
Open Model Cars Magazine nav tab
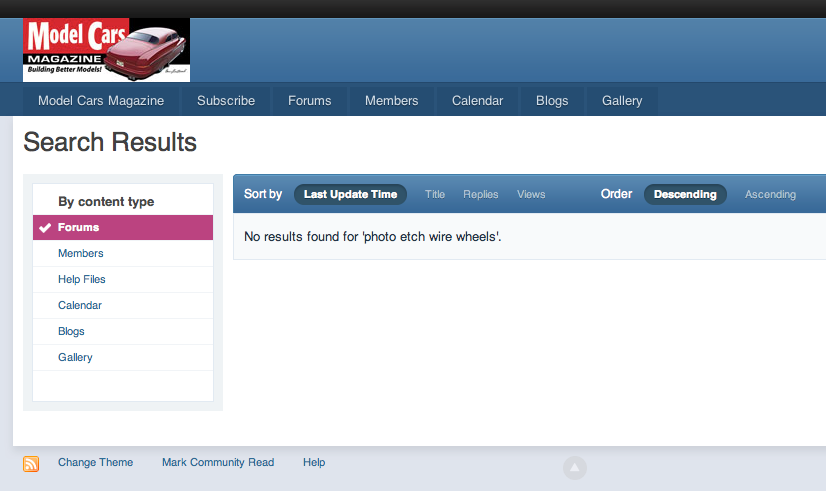[101, 101]
